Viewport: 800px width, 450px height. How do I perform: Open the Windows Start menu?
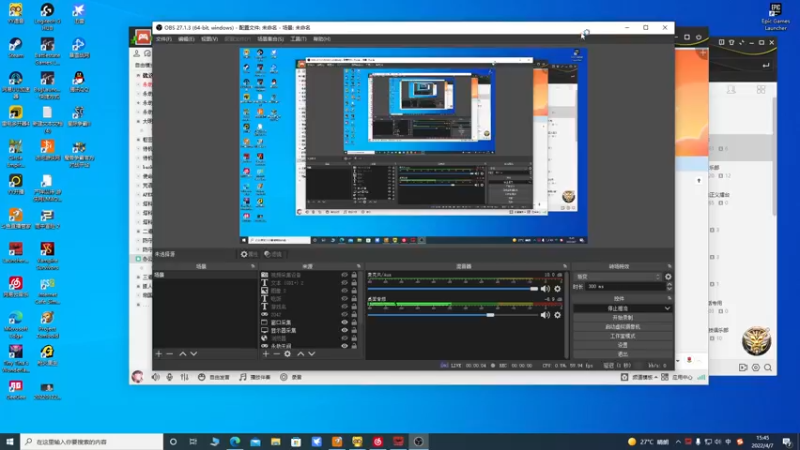(10, 442)
